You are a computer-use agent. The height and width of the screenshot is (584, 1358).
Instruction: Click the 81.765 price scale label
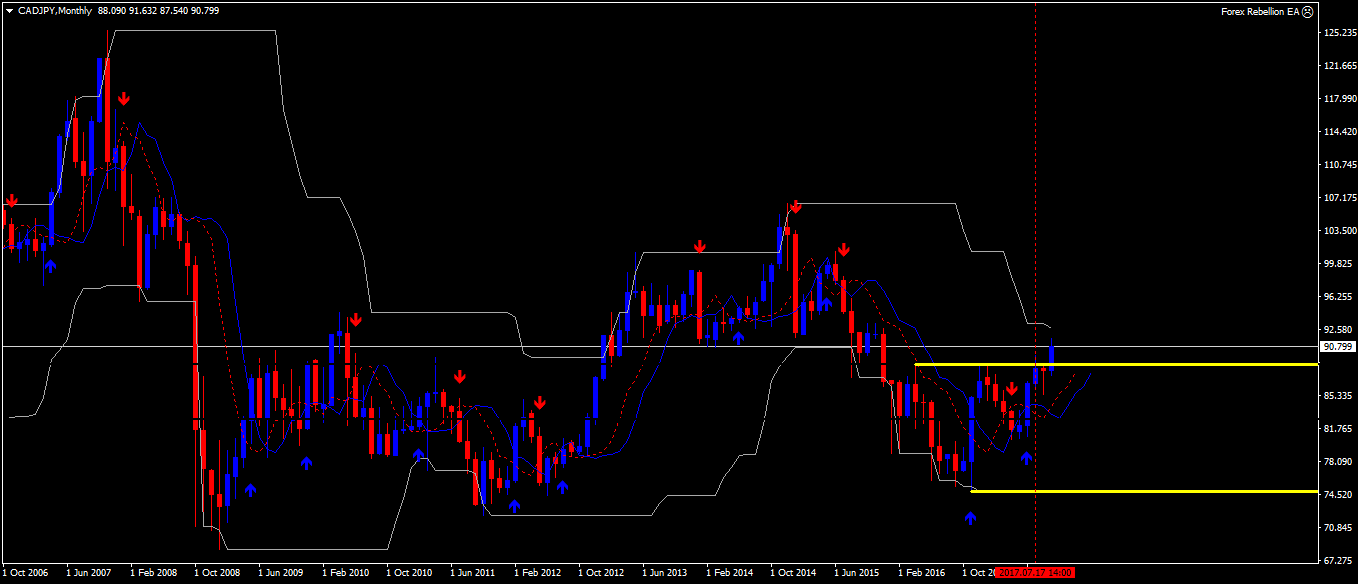(x=1338, y=429)
